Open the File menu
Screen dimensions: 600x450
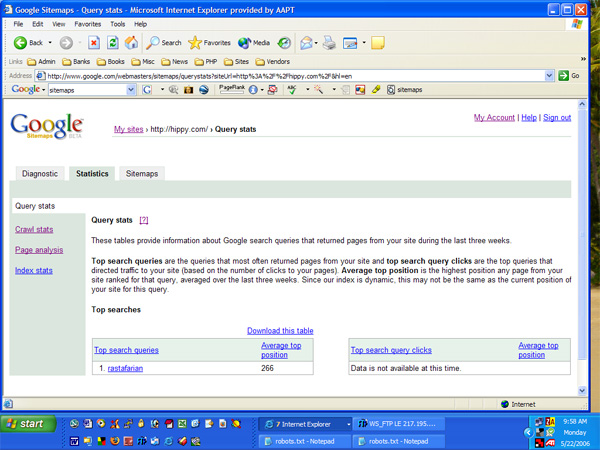[18, 24]
